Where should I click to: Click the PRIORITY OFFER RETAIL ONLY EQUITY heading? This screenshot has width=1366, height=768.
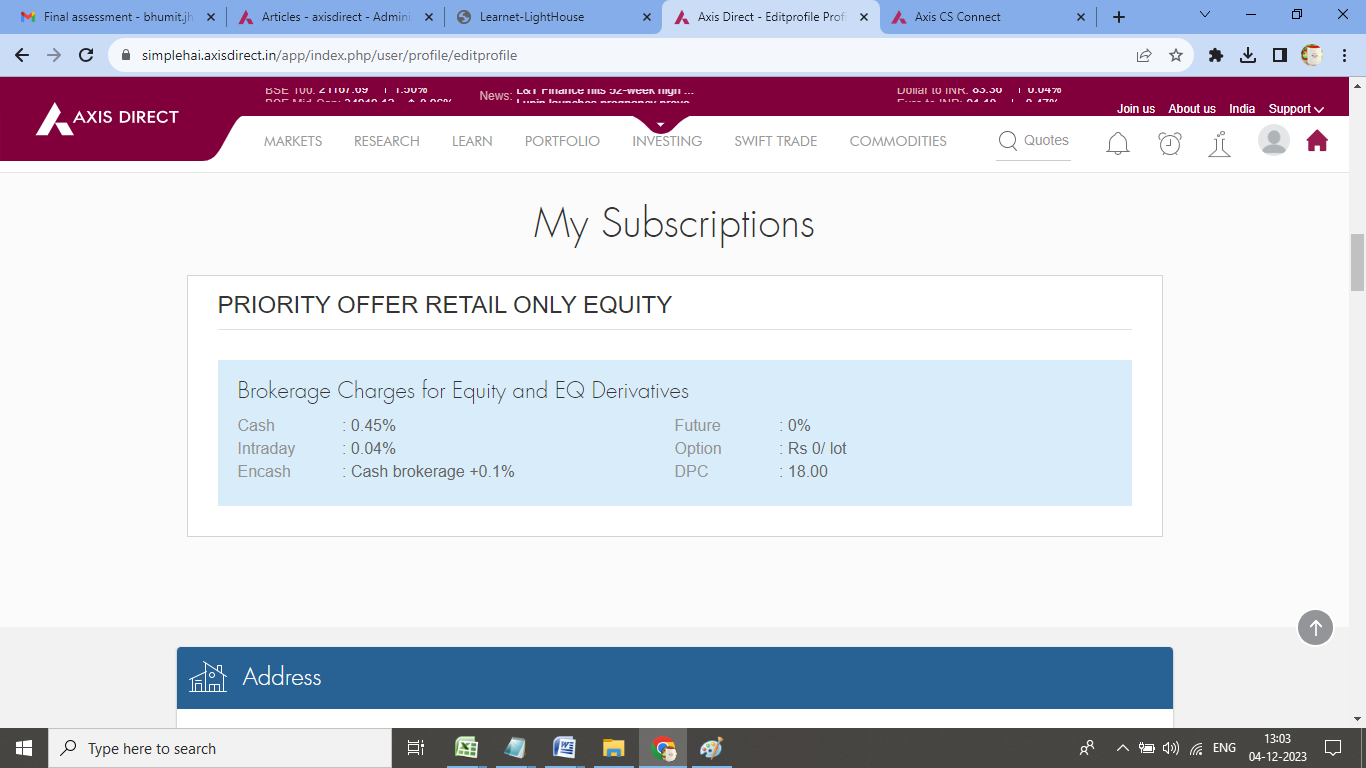point(445,305)
